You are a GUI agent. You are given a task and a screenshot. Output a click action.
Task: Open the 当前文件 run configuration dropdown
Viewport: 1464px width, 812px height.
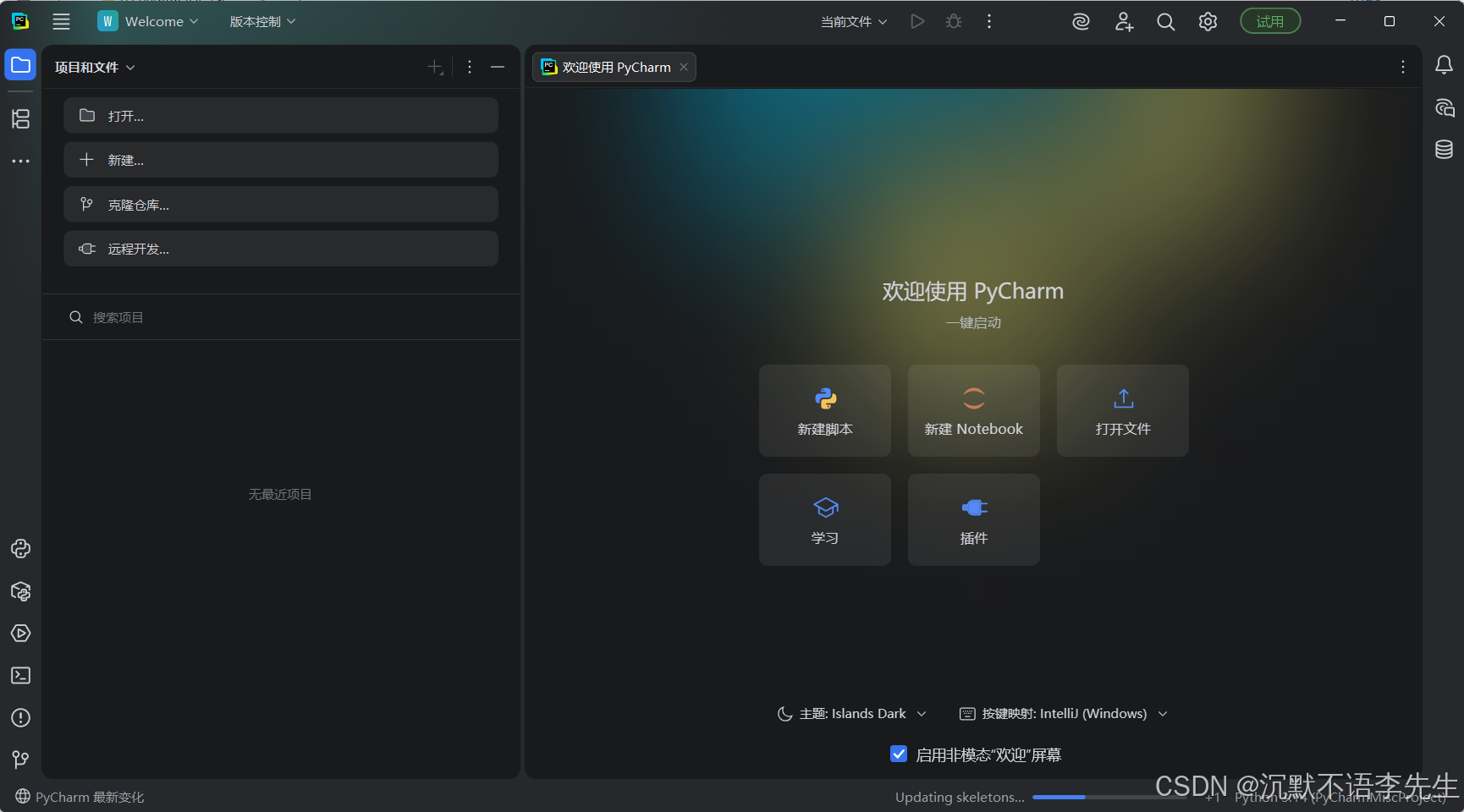point(854,22)
